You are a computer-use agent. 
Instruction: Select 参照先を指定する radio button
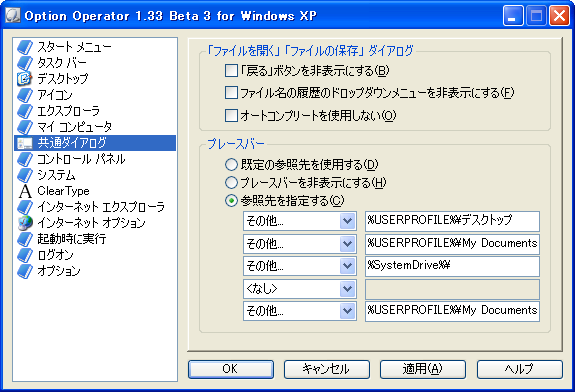[231, 201]
